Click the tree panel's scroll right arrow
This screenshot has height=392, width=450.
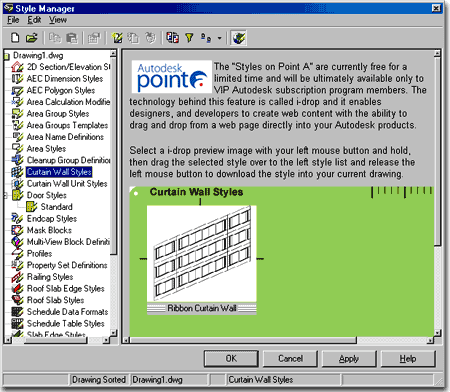[106, 340]
